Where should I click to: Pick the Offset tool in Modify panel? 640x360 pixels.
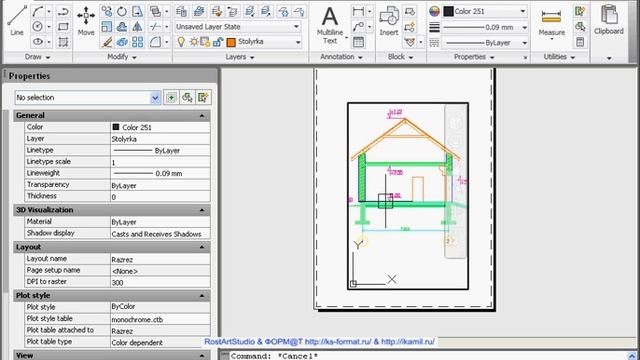122,27
